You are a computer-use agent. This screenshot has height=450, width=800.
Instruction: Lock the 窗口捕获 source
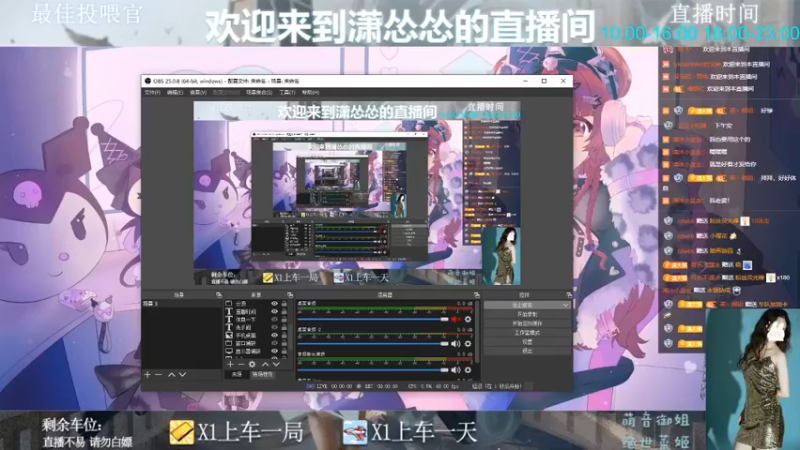coord(284,343)
